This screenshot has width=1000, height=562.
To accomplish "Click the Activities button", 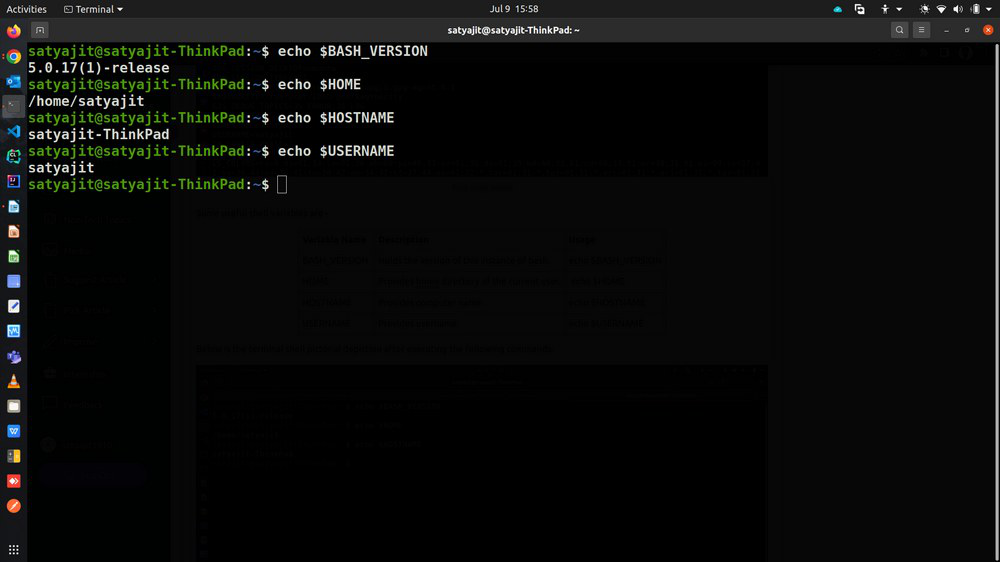I will [x=27, y=9].
